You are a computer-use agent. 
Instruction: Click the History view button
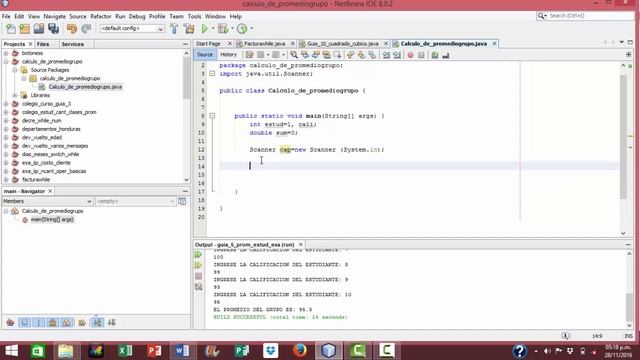click(228, 55)
